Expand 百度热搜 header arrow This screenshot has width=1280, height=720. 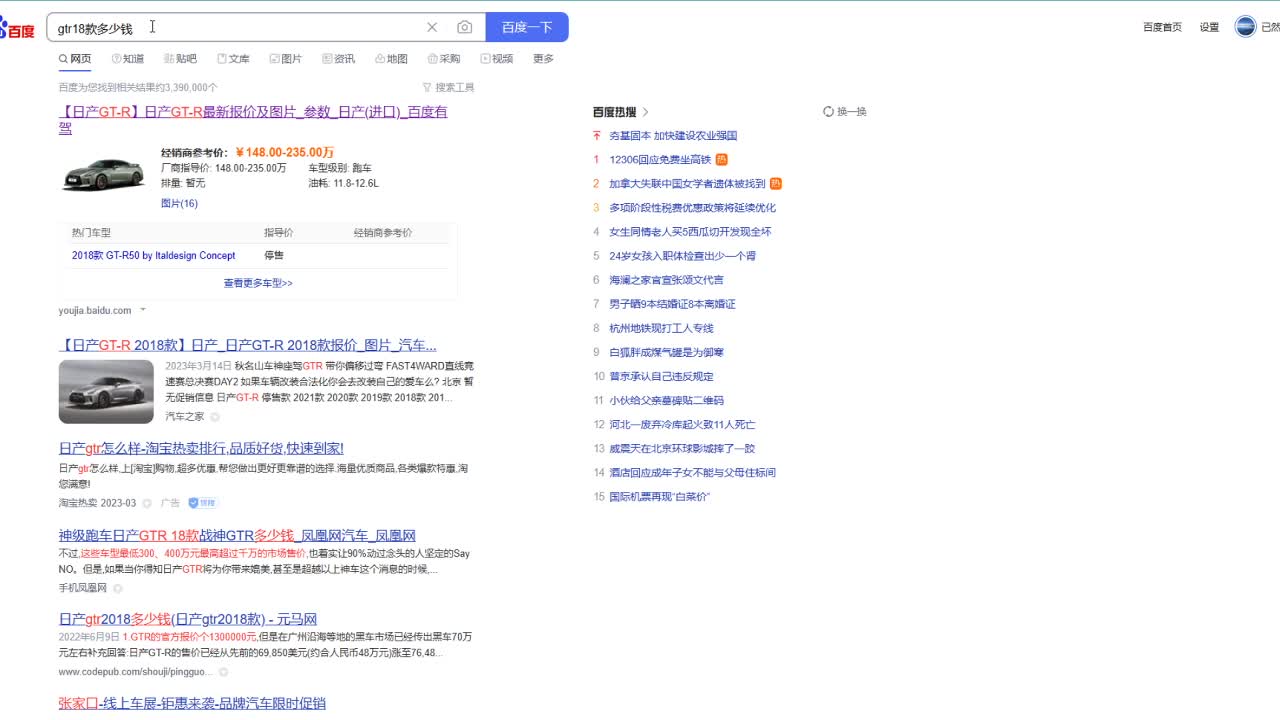646,112
